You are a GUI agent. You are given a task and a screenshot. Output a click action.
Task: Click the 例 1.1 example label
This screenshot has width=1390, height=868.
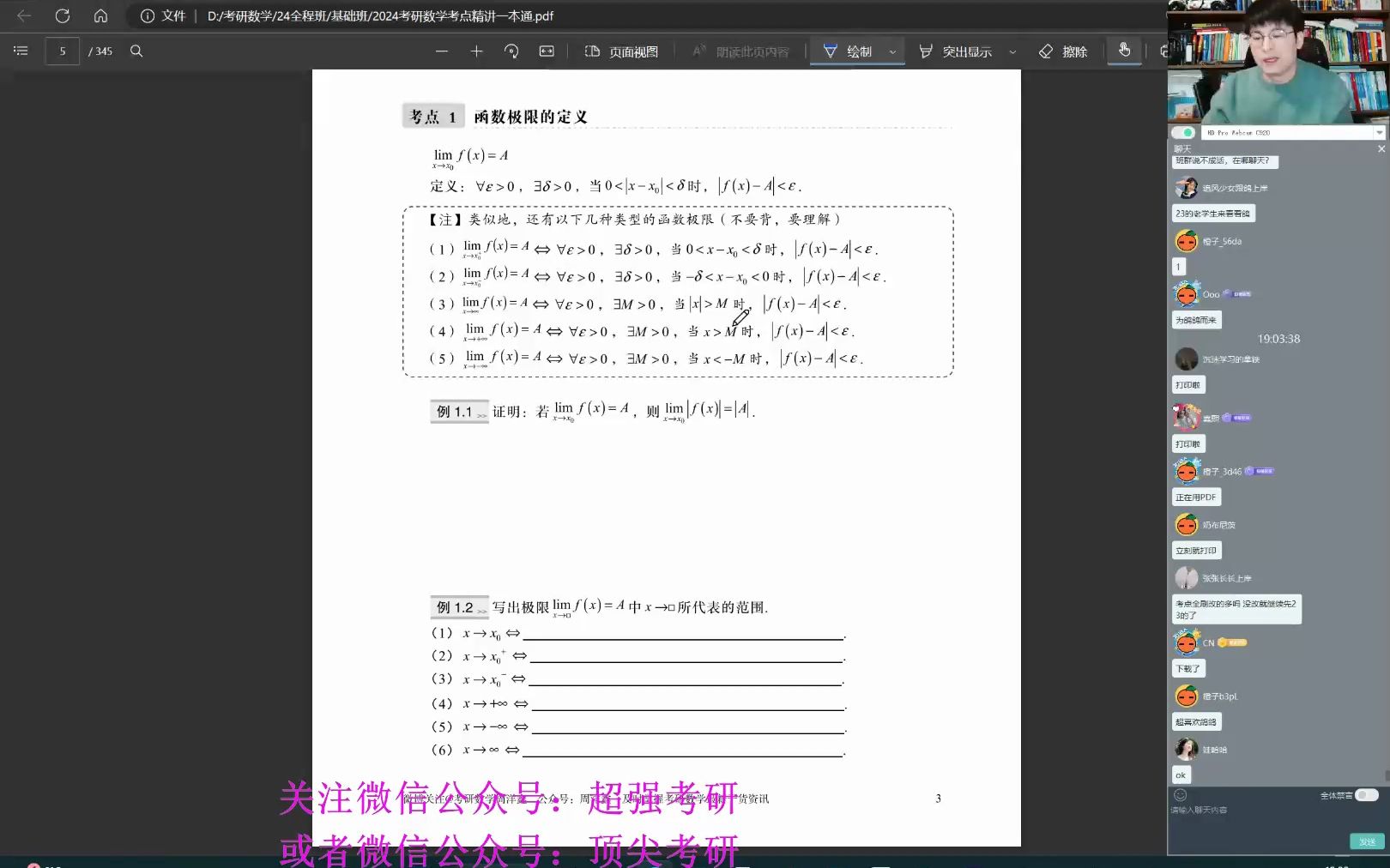click(x=458, y=412)
